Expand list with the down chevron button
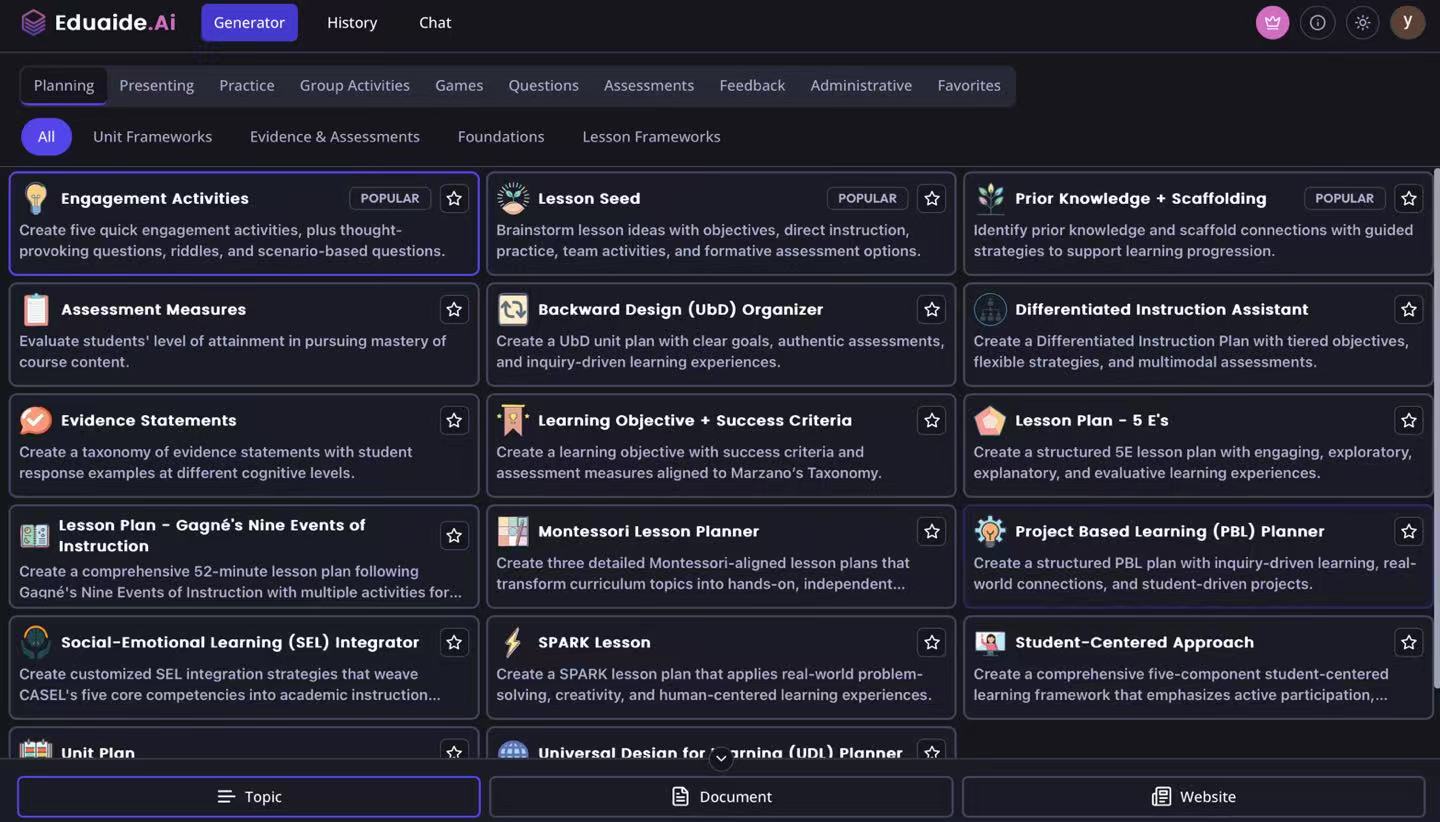Viewport: 1440px width, 822px height. point(721,759)
